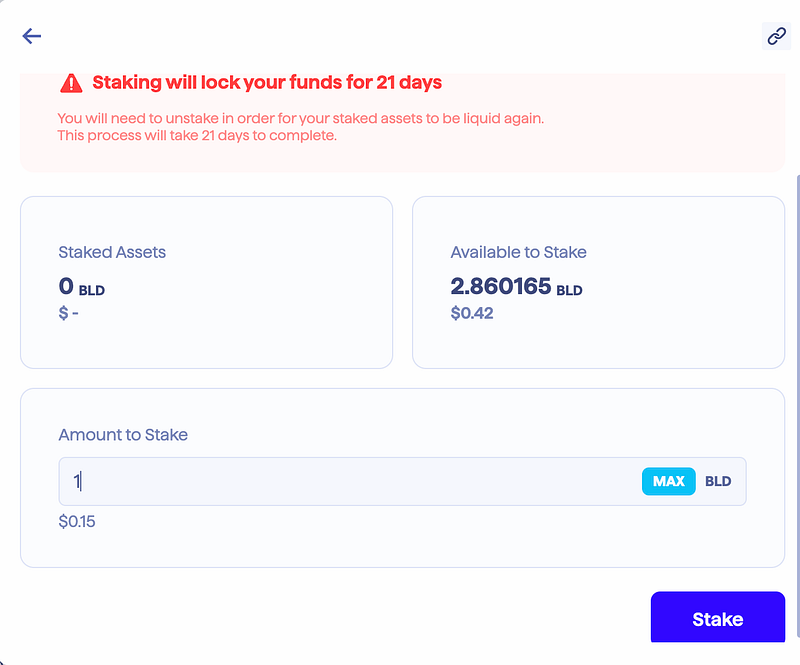The height and width of the screenshot is (665, 800).
Task: Click the 'Staking will lock your funds' heading
Action: [x=267, y=82]
